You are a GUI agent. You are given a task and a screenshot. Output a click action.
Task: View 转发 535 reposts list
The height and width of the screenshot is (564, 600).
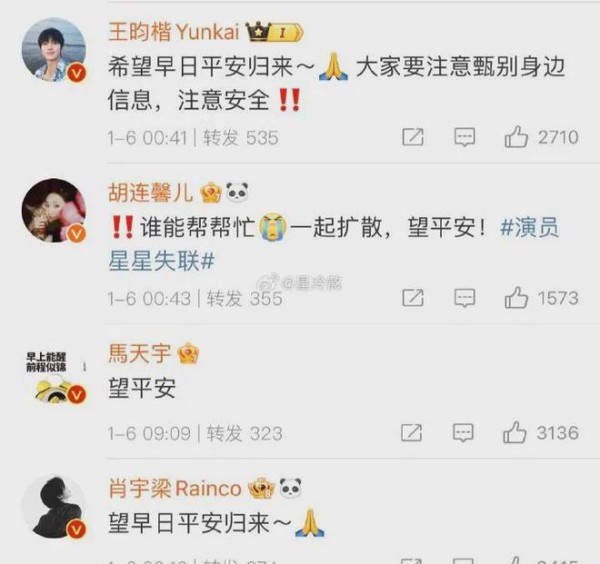click(x=240, y=138)
